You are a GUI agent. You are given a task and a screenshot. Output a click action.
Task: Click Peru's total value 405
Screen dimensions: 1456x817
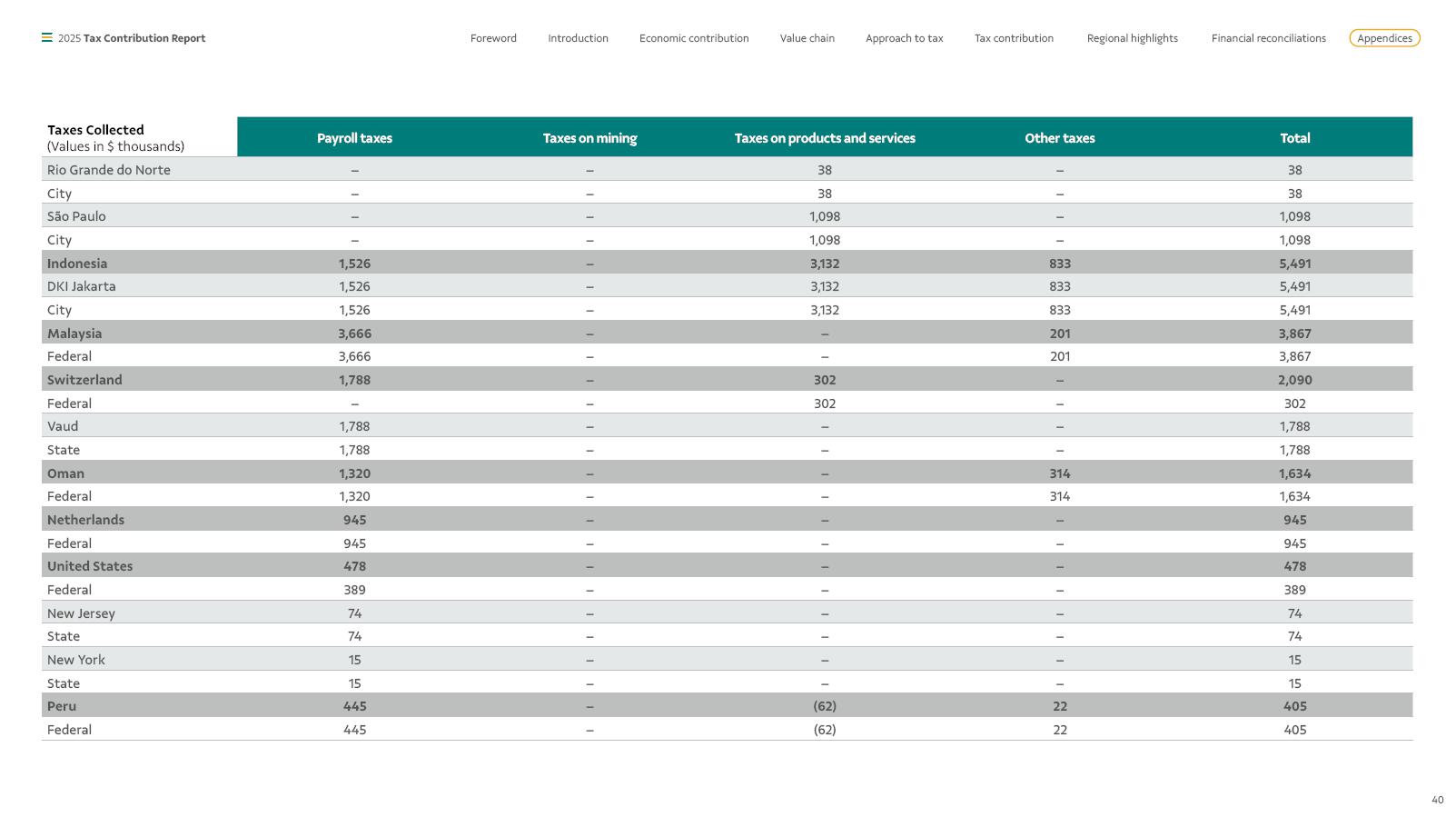coord(1295,706)
